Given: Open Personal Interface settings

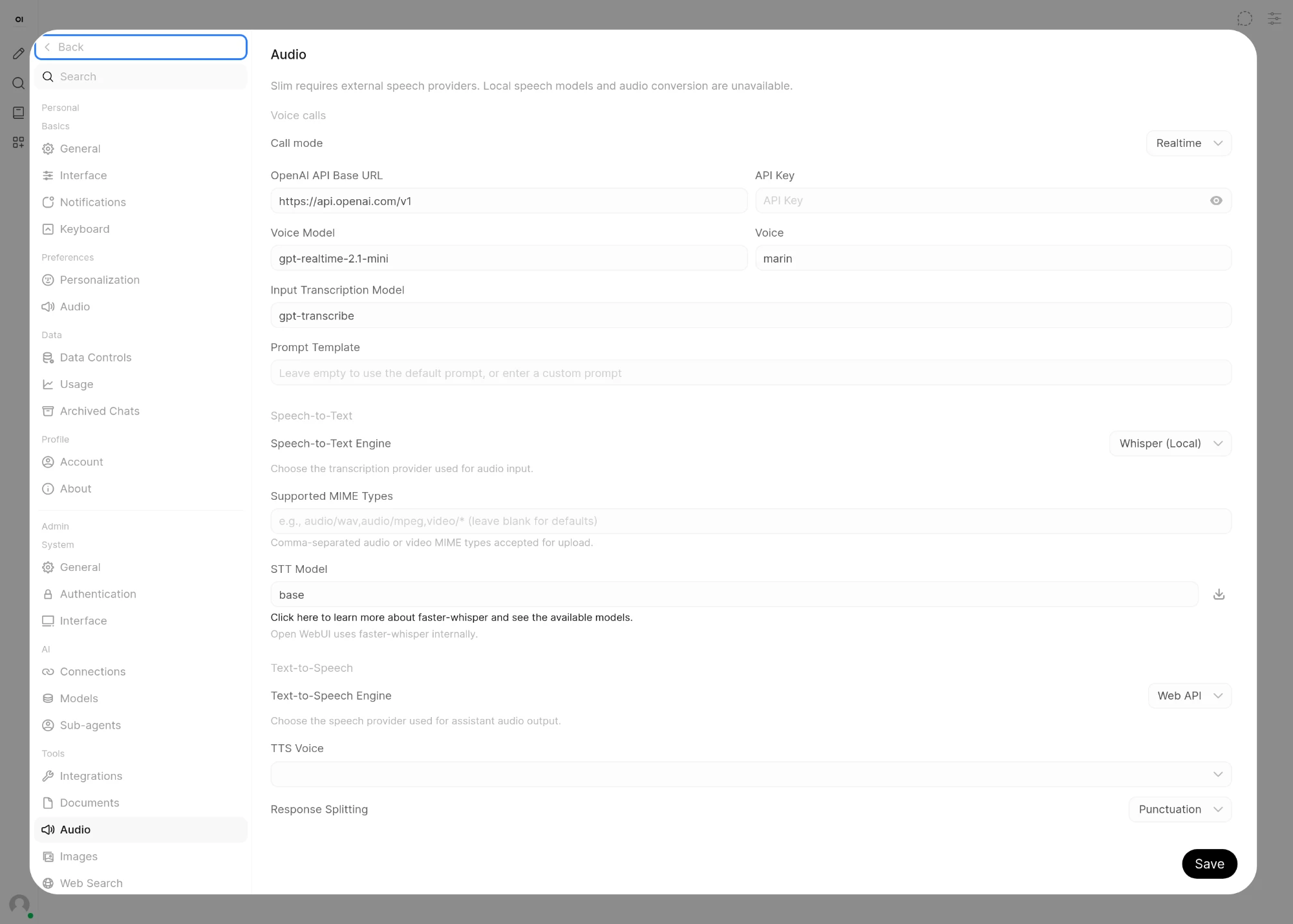Looking at the screenshot, I should 141,175.
